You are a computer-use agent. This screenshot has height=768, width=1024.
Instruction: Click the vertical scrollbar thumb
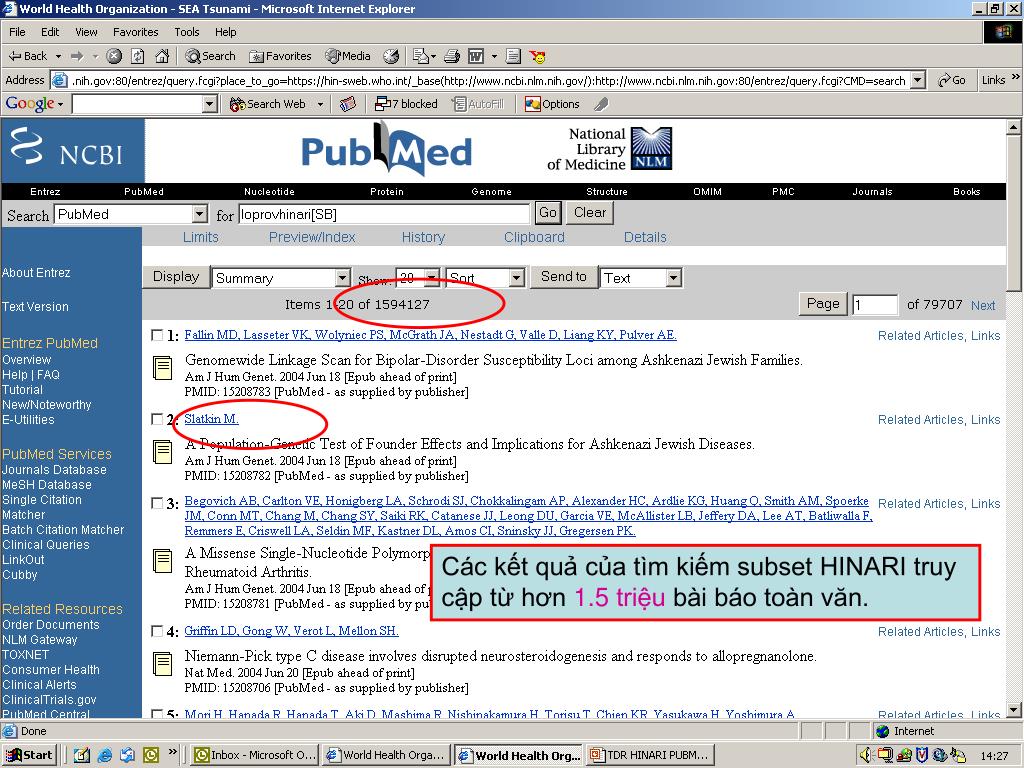(x=1014, y=214)
